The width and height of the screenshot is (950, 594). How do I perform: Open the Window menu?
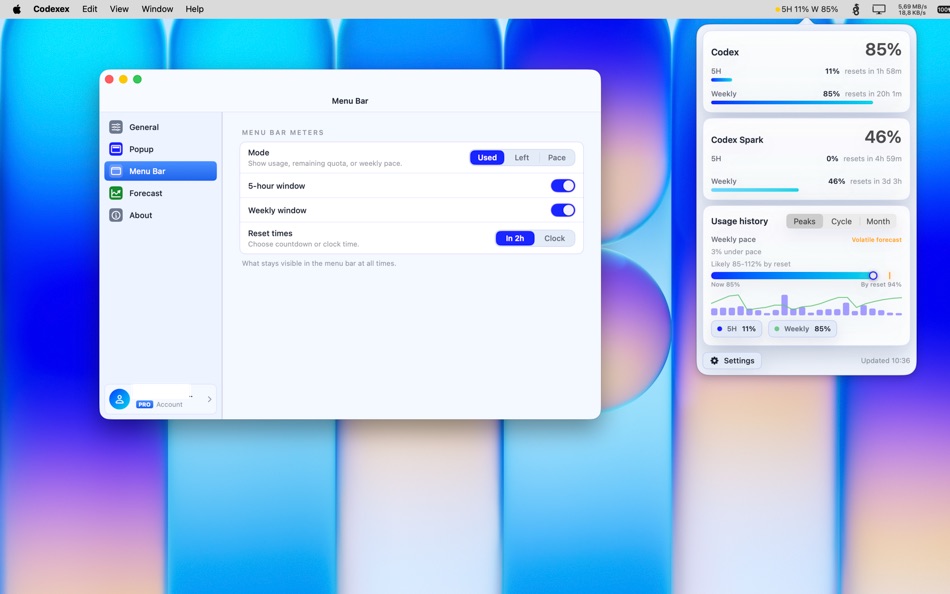(x=157, y=9)
